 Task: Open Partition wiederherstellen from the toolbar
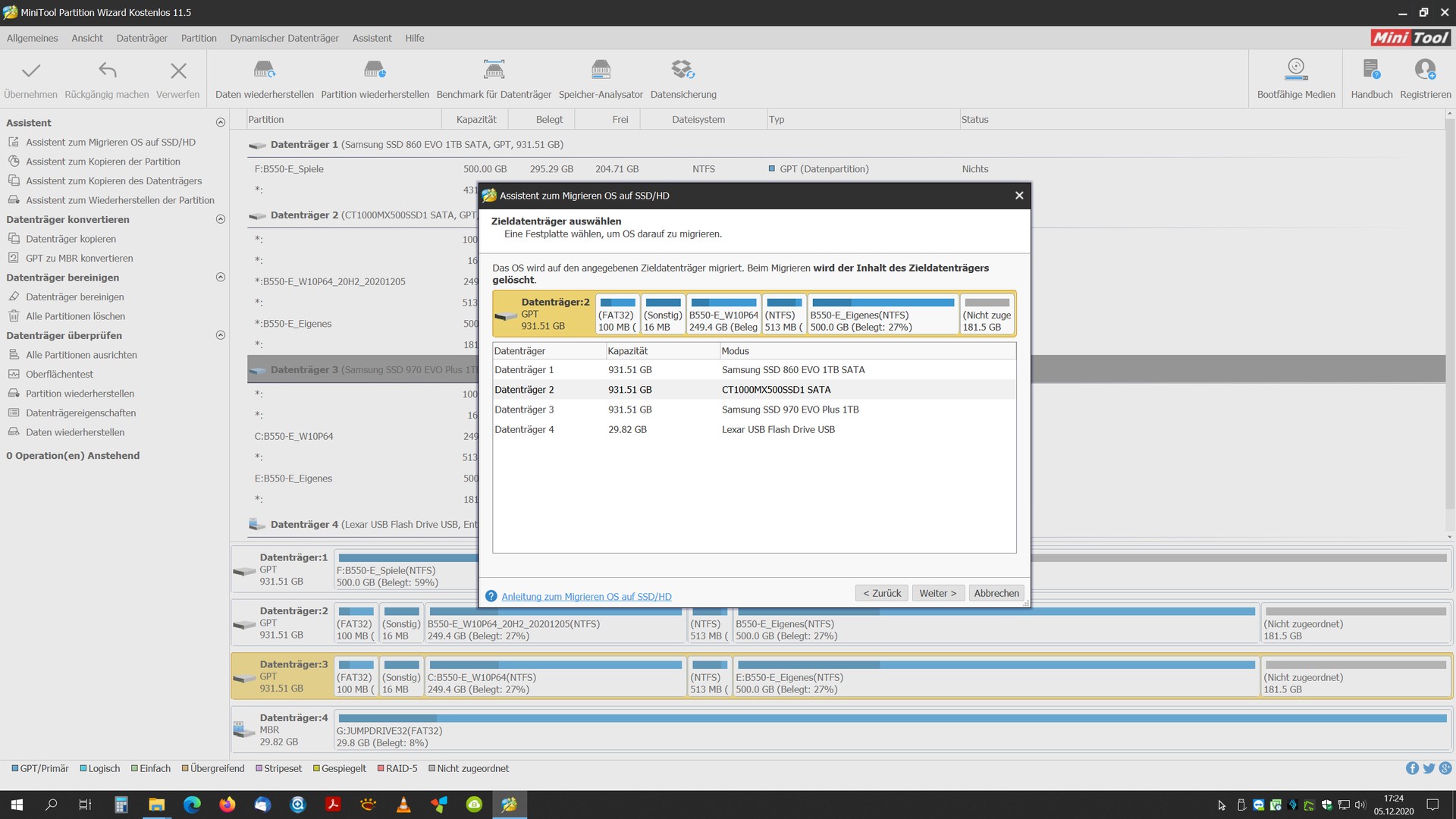[x=375, y=71]
